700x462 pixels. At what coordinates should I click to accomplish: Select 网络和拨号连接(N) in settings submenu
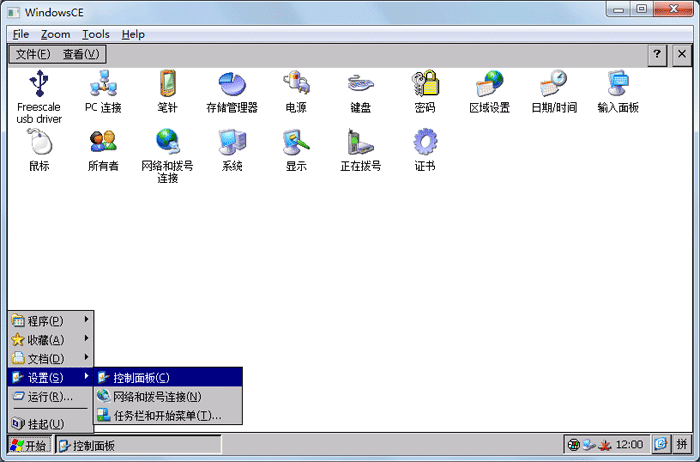click(x=168, y=396)
